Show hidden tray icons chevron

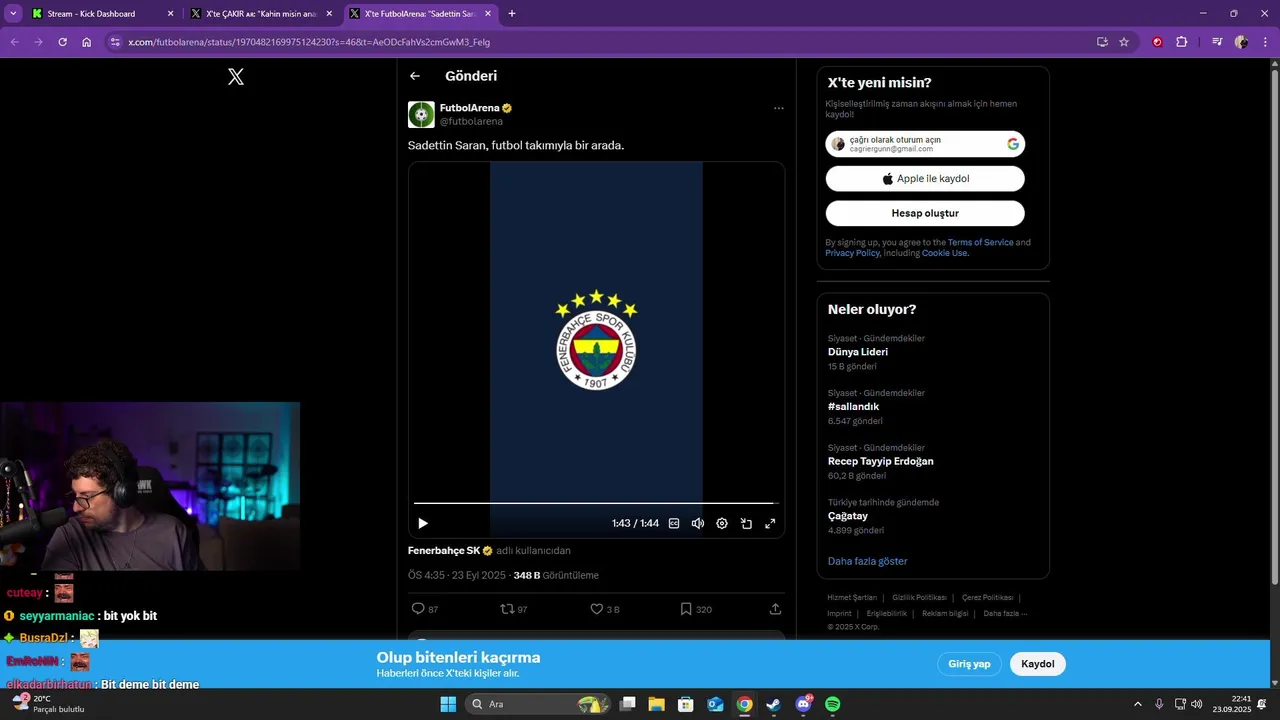click(x=1137, y=704)
